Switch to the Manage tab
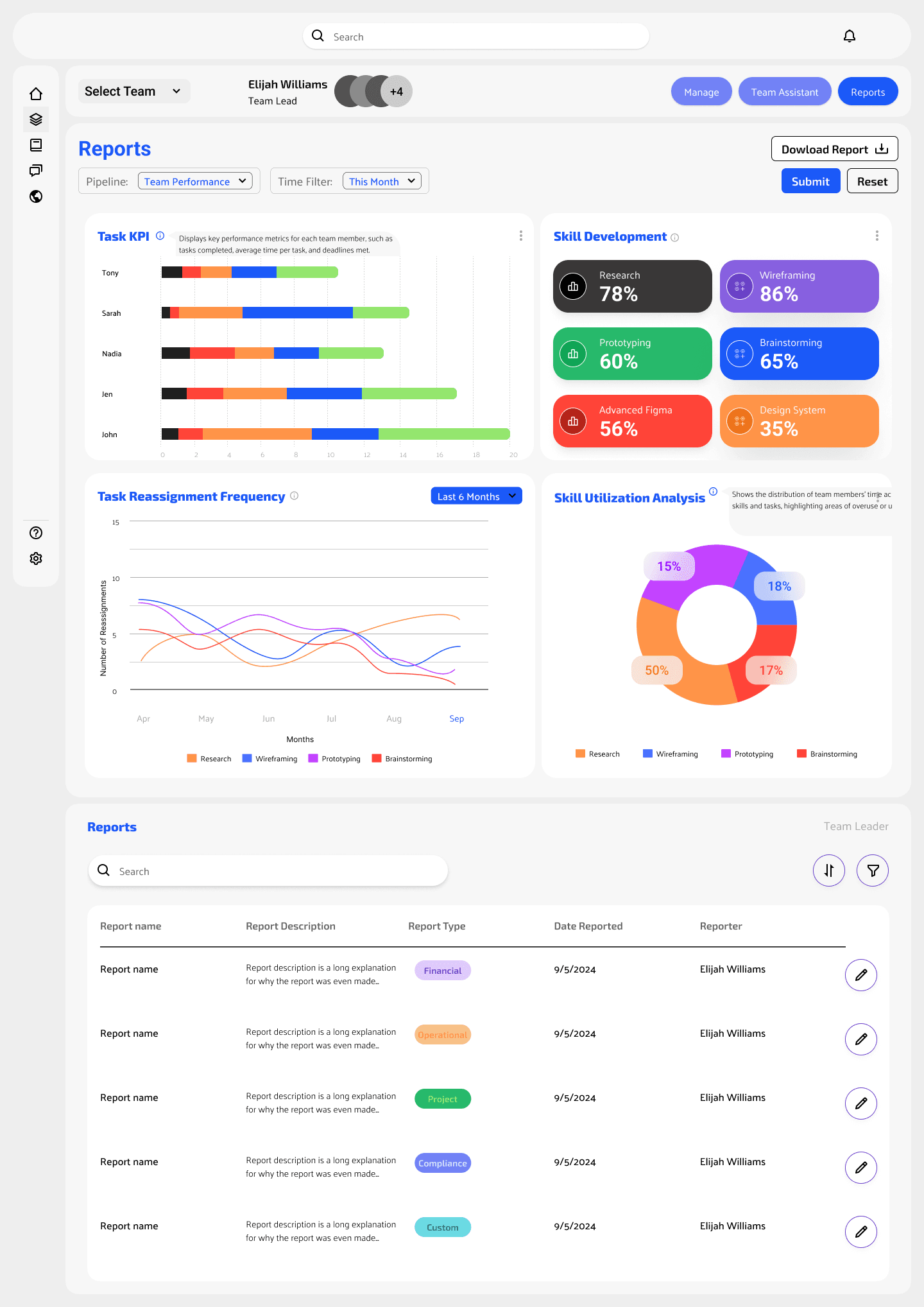 coord(701,92)
